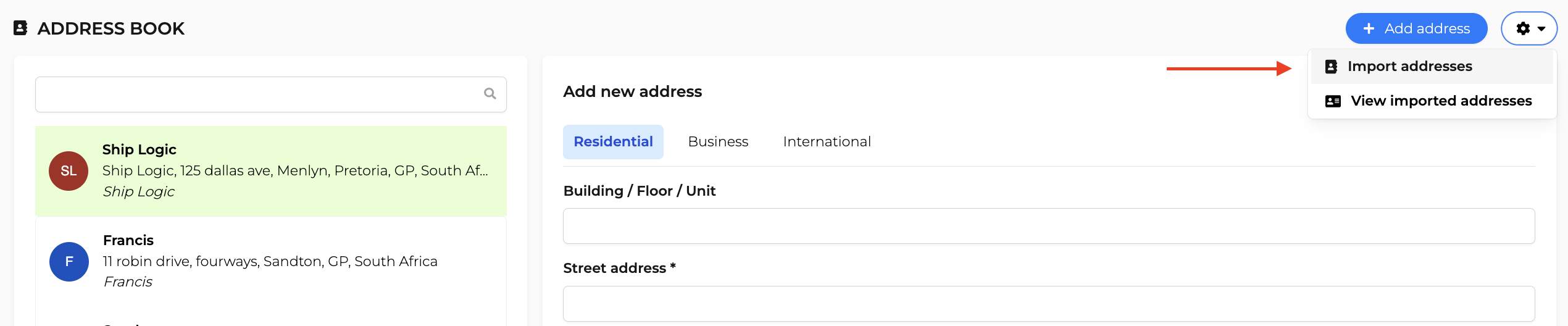Switch to the Business tab

pyautogui.click(x=718, y=142)
